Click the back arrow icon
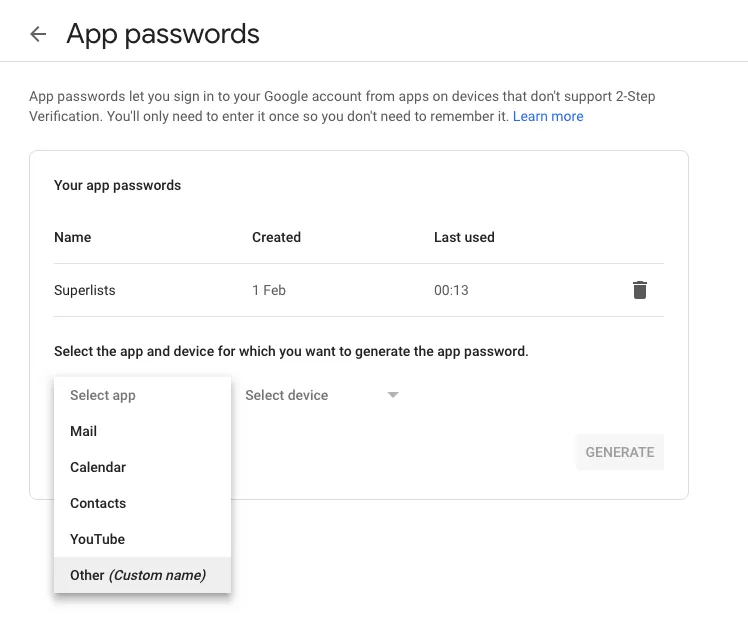This screenshot has height=628, width=748. tap(38, 34)
